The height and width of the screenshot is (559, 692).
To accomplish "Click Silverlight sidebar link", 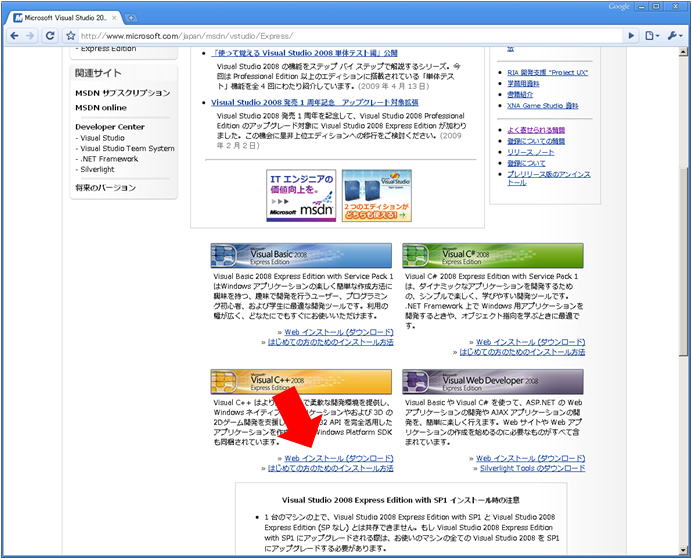I will pyautogui.click(x=98, y=169).
